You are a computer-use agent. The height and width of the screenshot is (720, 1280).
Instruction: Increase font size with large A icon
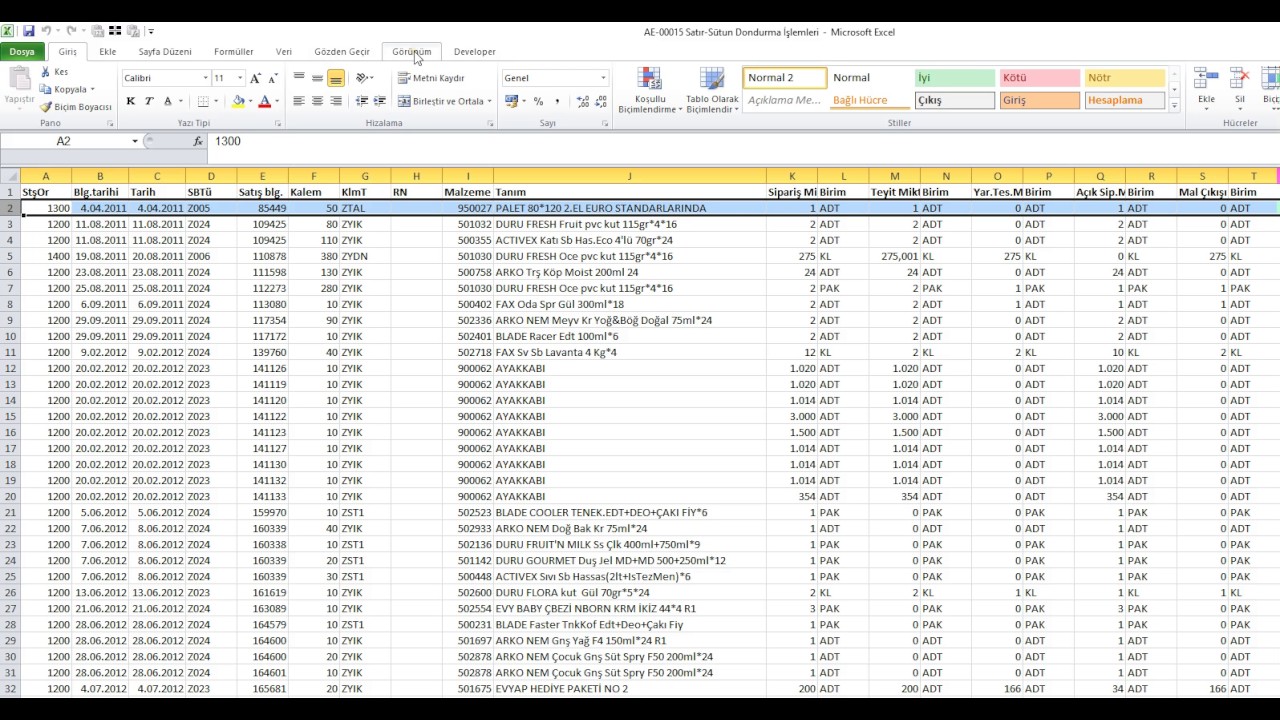tap(255, 78)
